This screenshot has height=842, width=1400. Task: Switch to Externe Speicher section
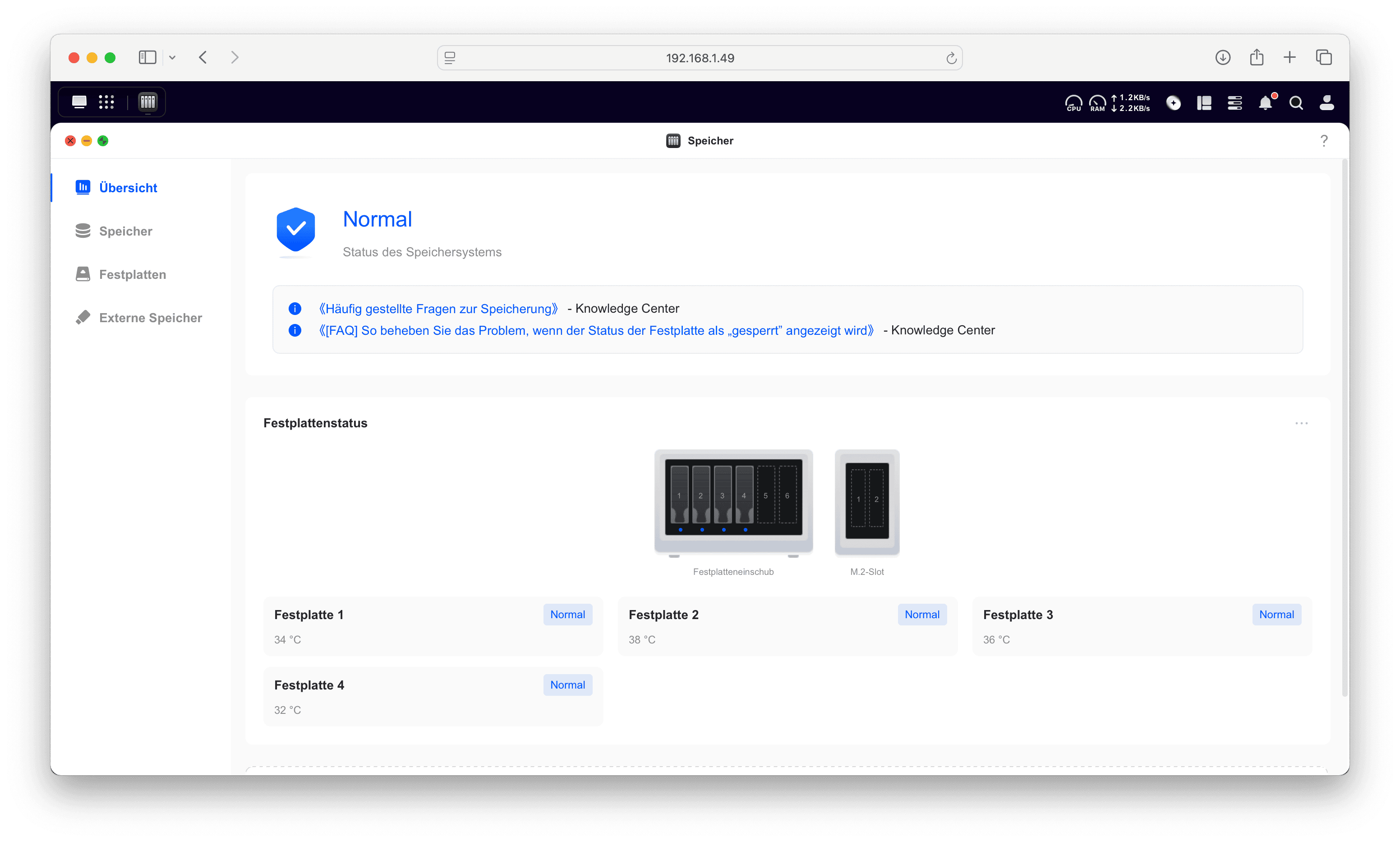coord(150,318)
